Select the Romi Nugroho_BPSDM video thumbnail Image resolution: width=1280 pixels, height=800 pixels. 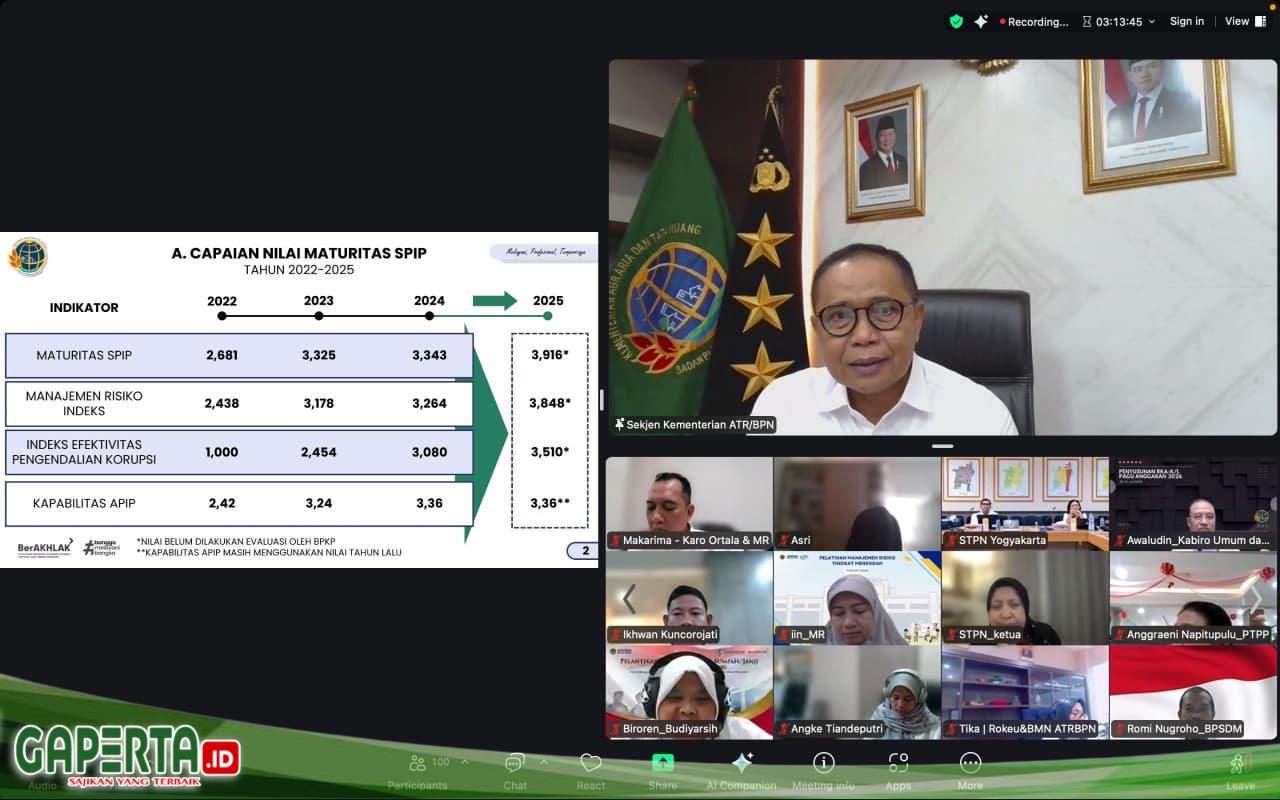coord(1193,692)
